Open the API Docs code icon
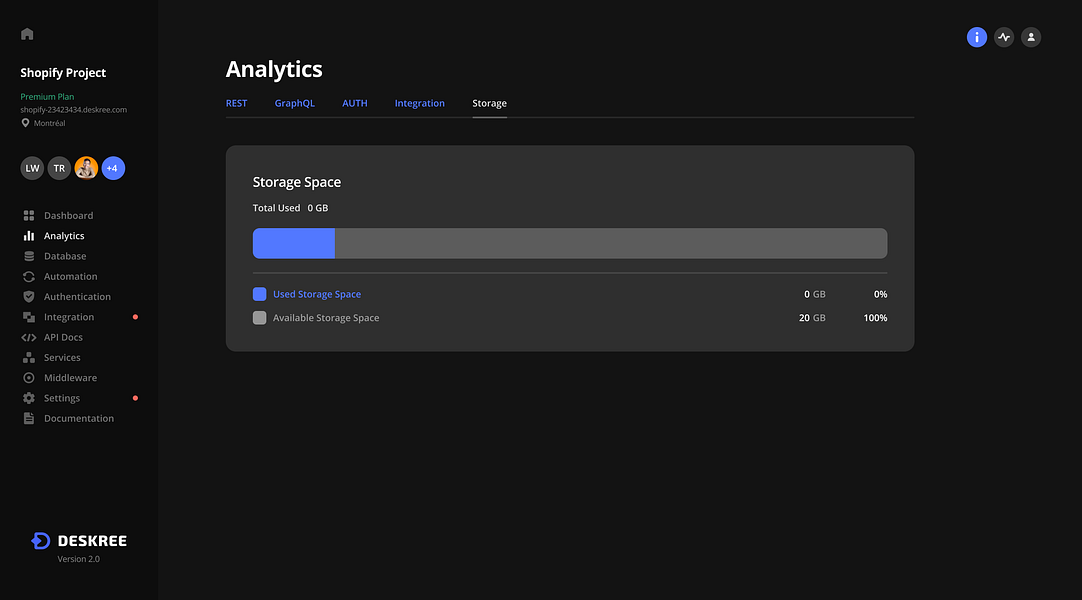 [x=29, y=337]
